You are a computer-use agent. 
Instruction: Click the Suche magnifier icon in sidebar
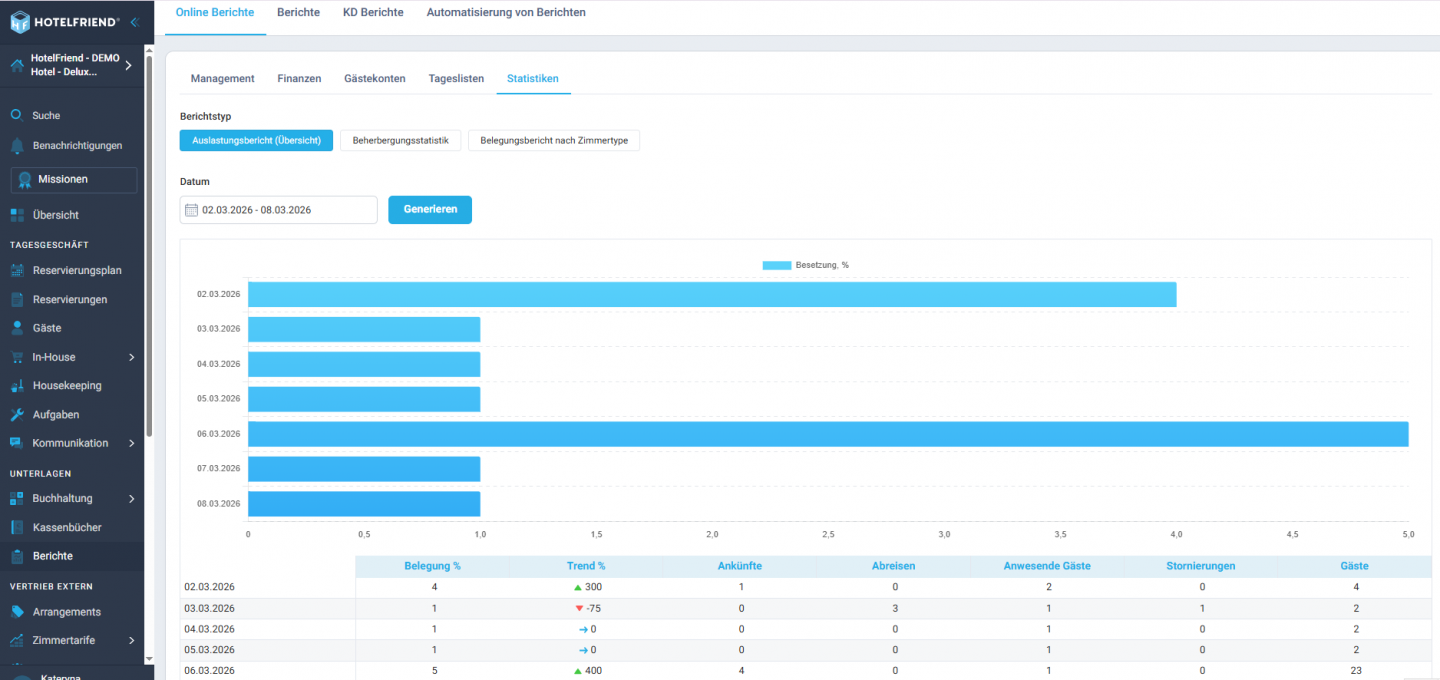click(17, 115)
